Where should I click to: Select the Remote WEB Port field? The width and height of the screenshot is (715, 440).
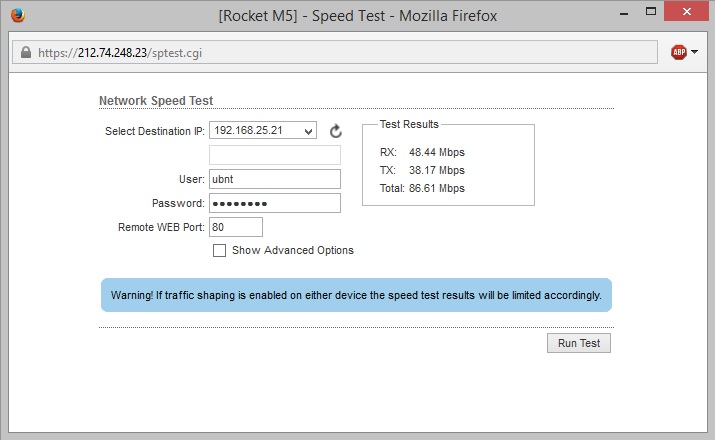236,227
